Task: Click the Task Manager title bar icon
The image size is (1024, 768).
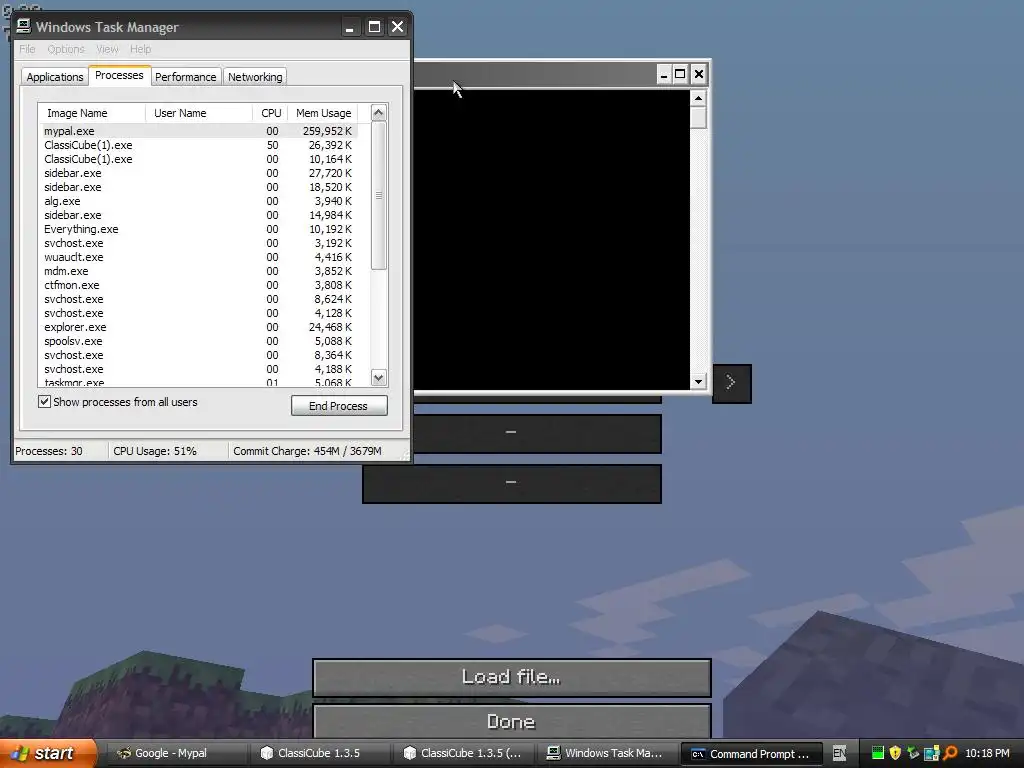Action: (24, 26)
